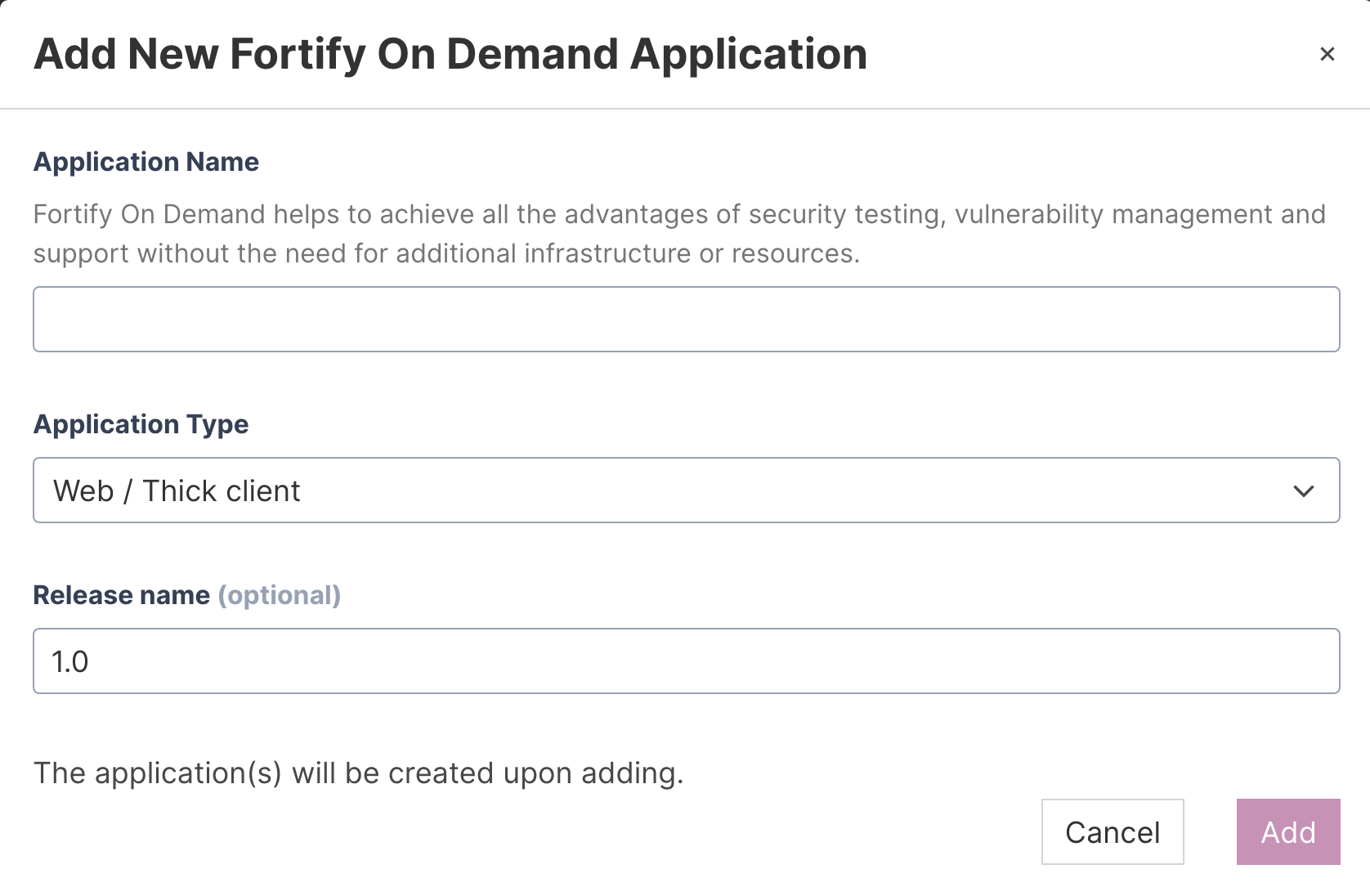
Task: Click the "Application Name" field label
Action: click(146, 162)
